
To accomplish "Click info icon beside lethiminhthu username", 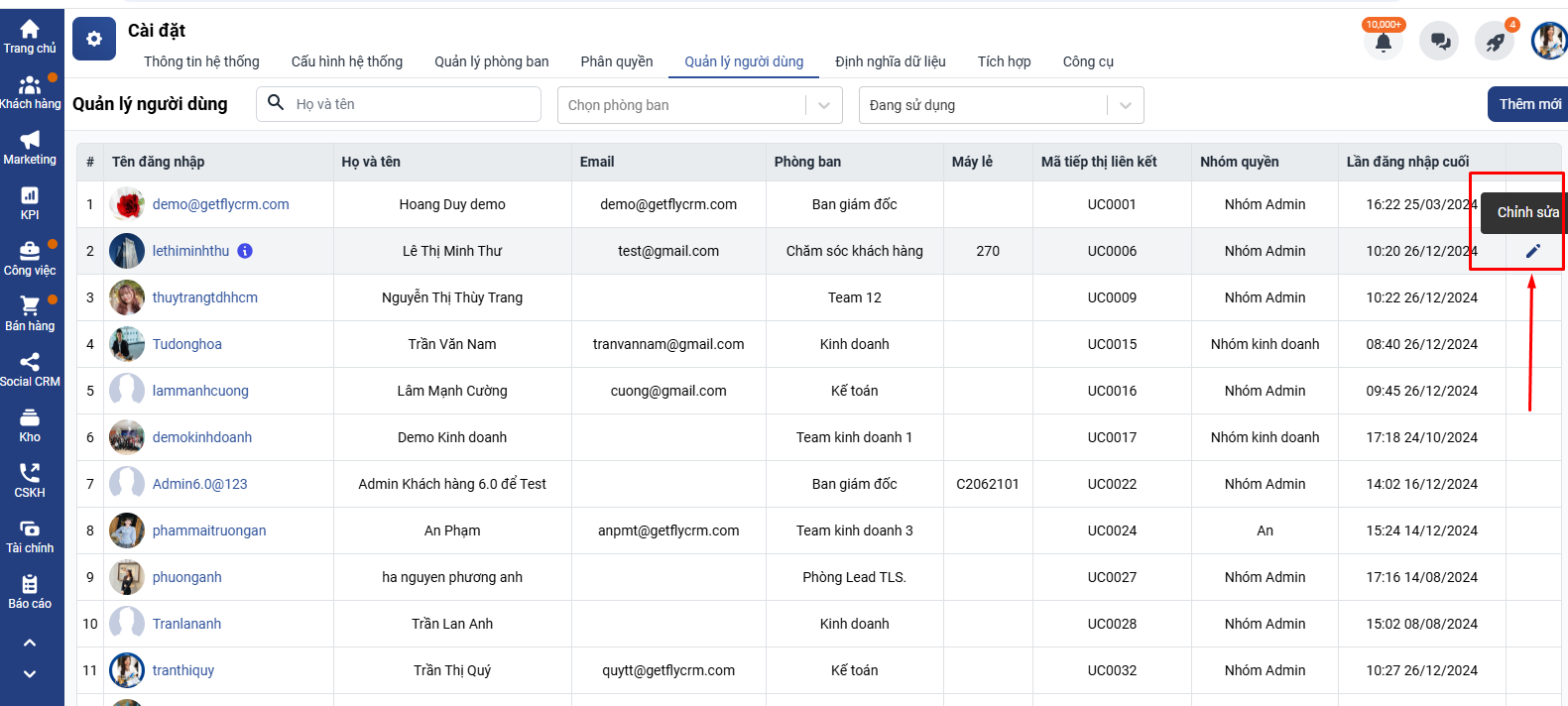I will pyautogui.click(x=245, y=251).
